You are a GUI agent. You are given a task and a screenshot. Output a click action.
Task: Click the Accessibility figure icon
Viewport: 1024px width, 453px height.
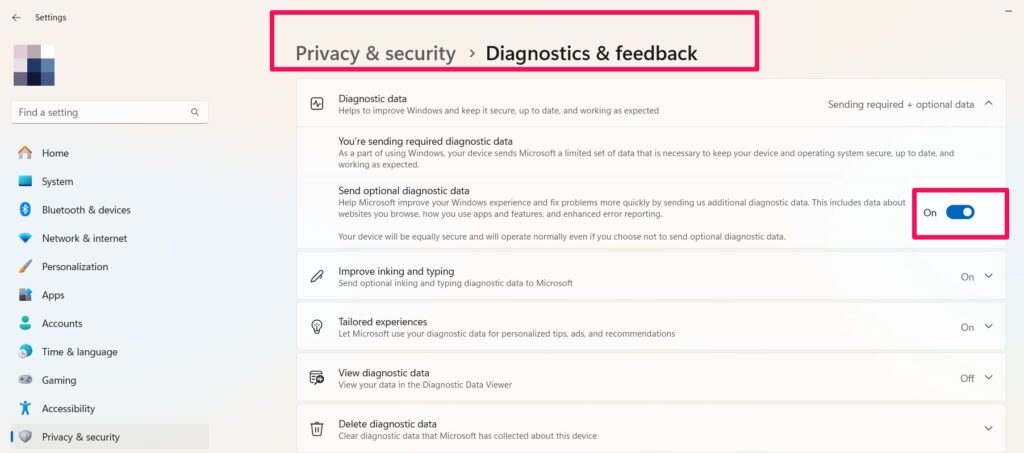click(x=25, y=408)
